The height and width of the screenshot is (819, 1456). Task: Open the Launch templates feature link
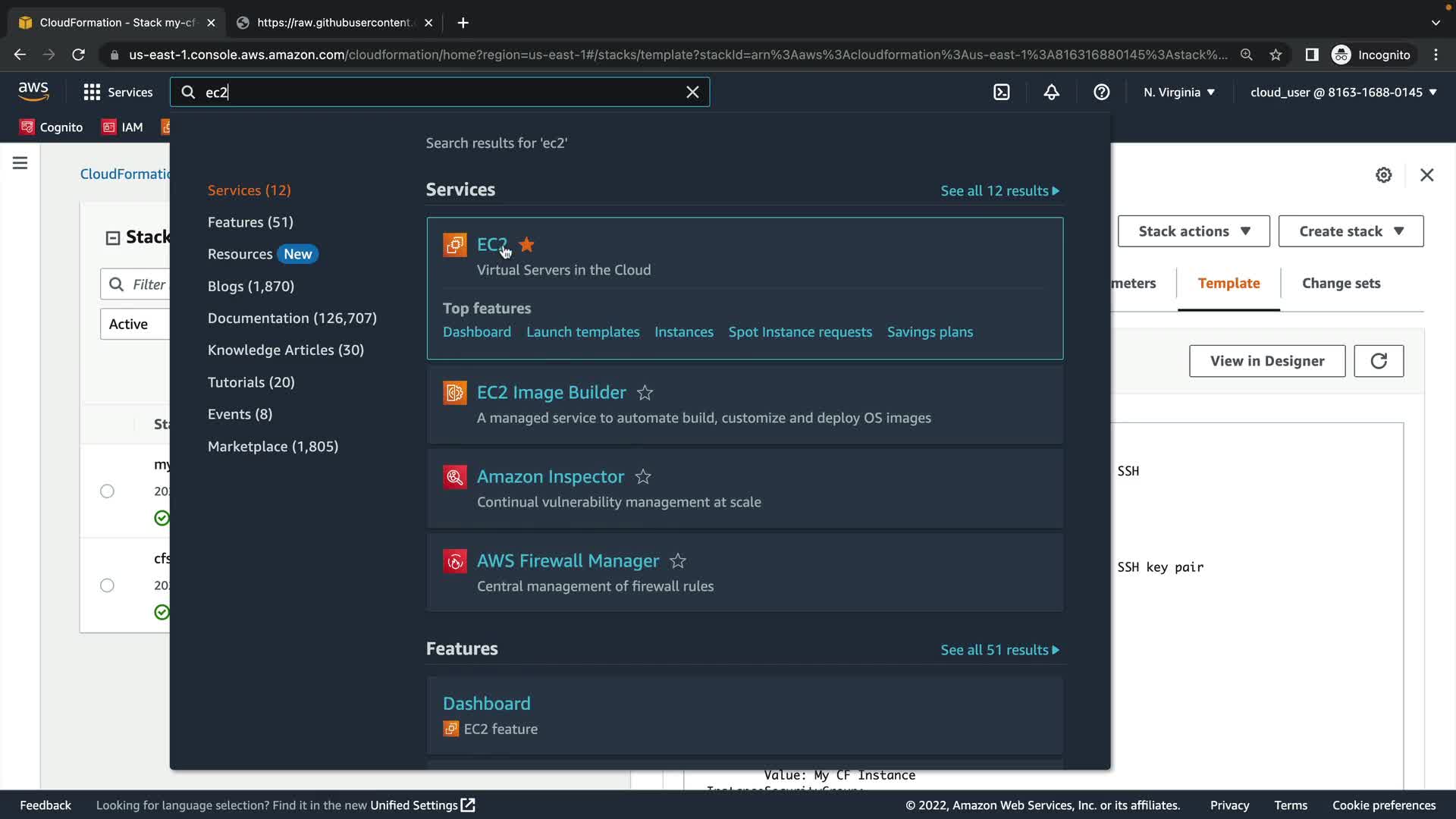coord(582,332)
